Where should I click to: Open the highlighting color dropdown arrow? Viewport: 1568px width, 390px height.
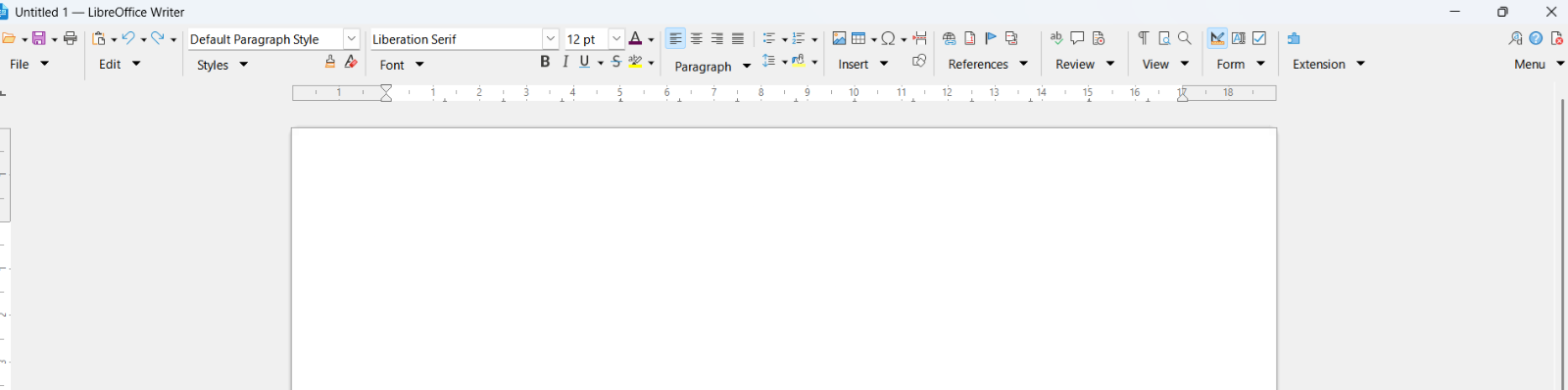[651, 63]
